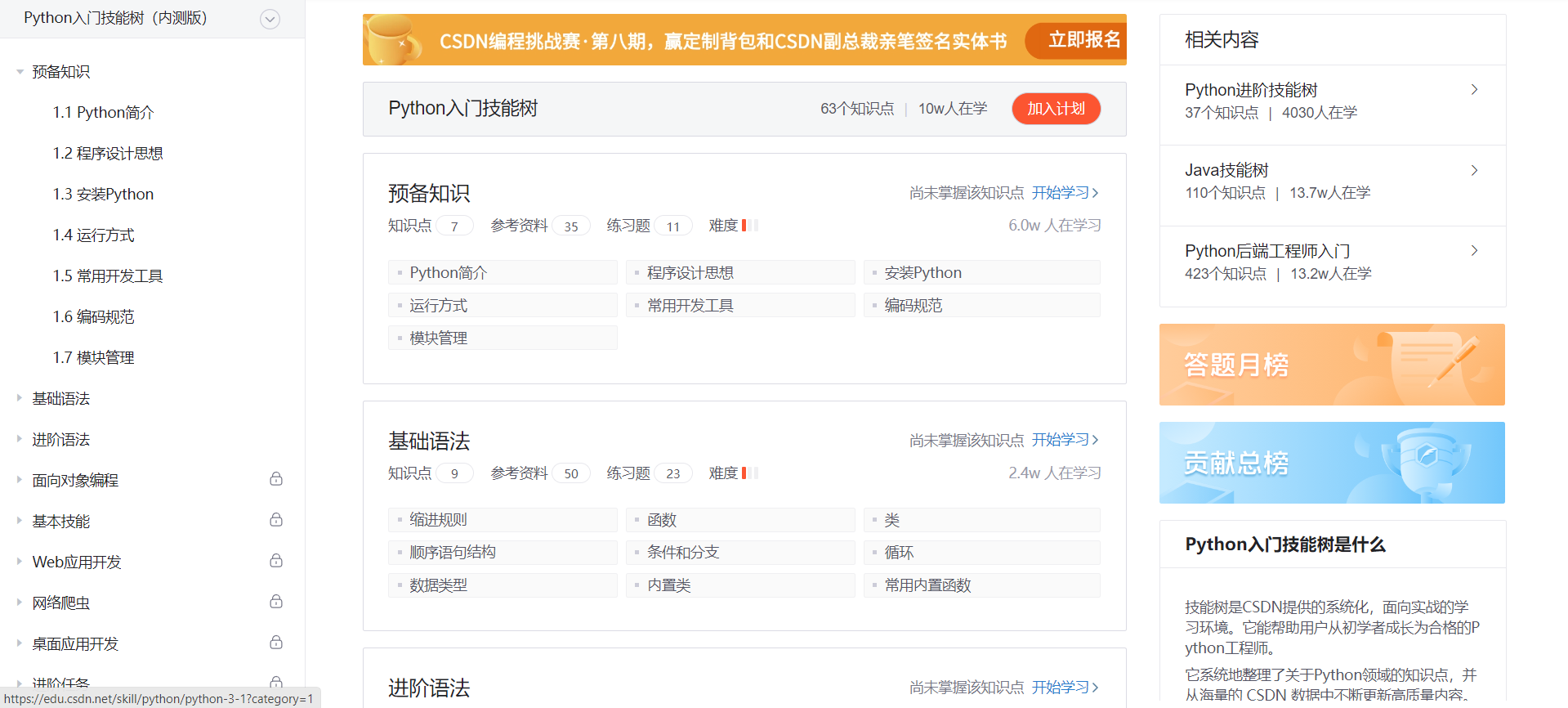Expand the 进阶语法 sidebar section
The image size is (1568, 708).
[20, 439]
